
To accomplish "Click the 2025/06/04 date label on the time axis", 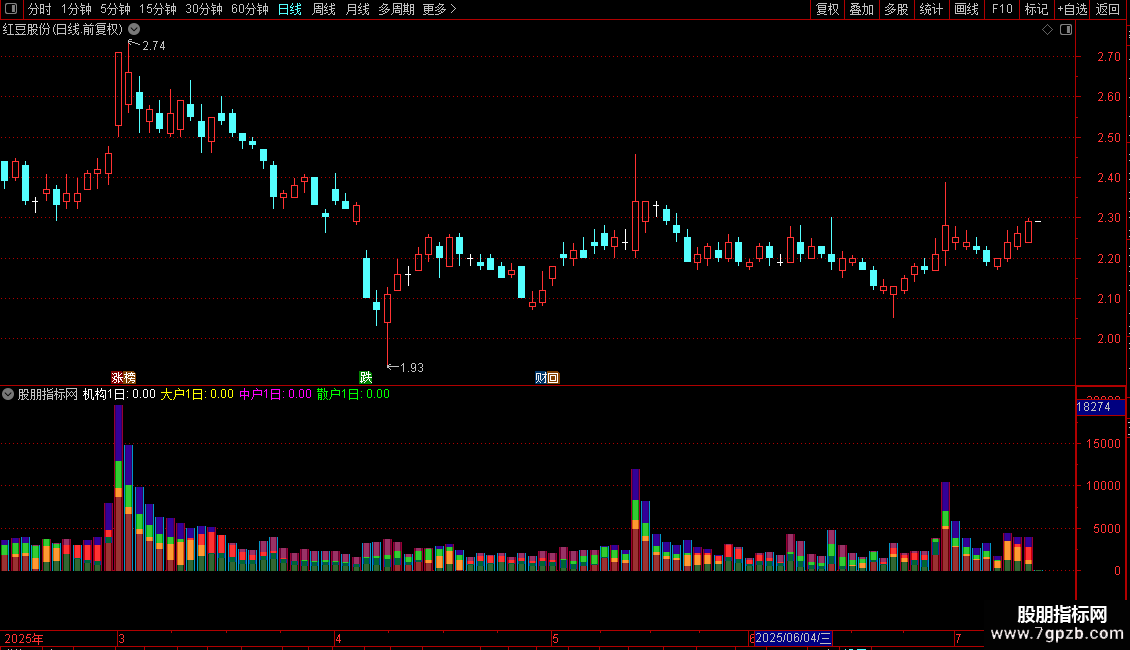I will click(793, 638).
